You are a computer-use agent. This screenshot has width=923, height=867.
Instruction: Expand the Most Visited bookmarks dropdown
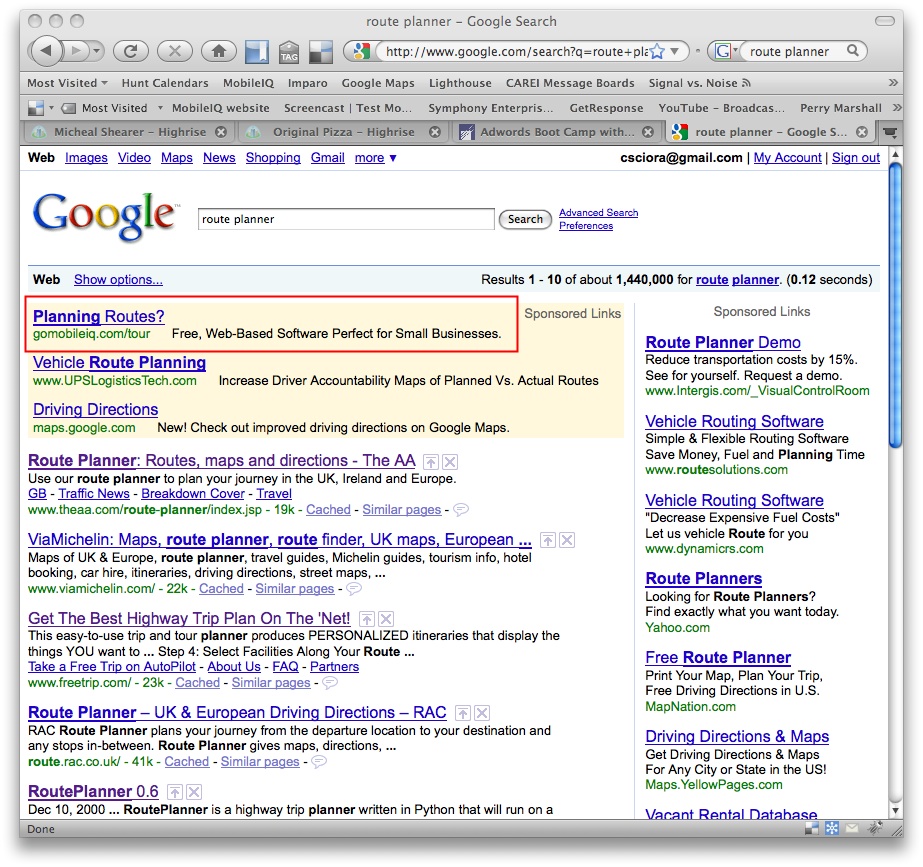(62, 83)
